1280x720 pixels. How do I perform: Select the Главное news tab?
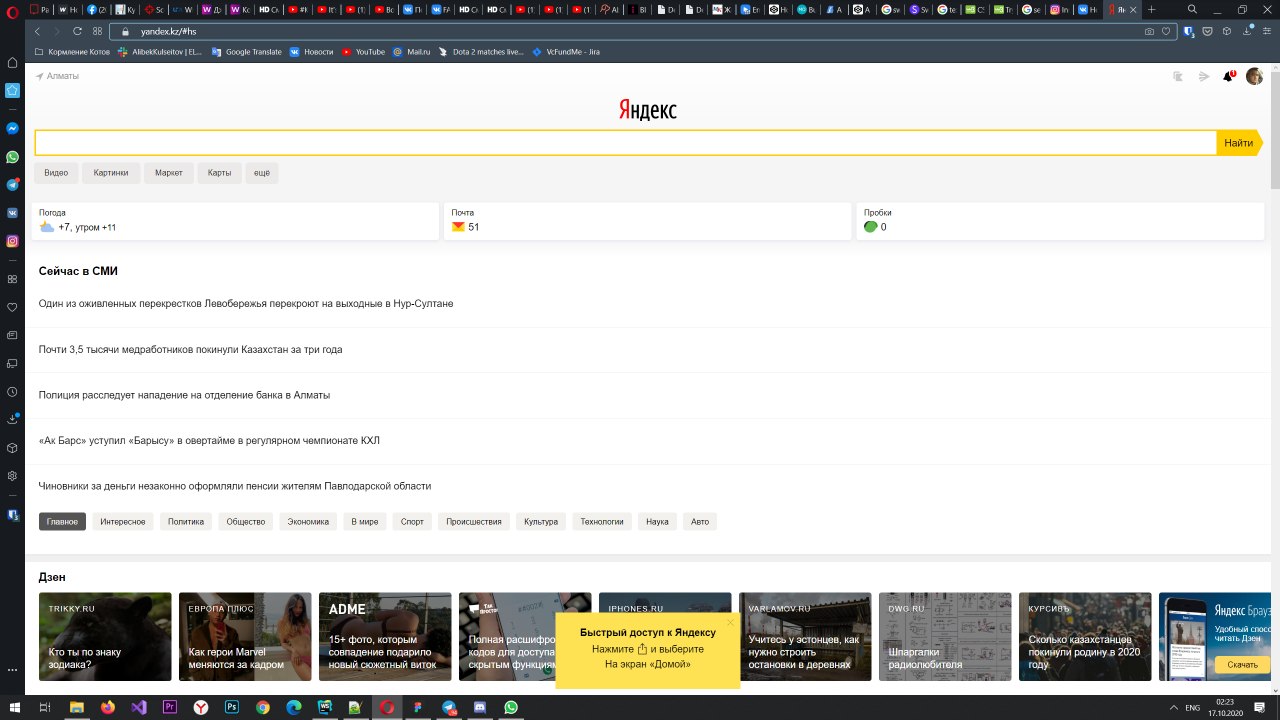[62, 521]
